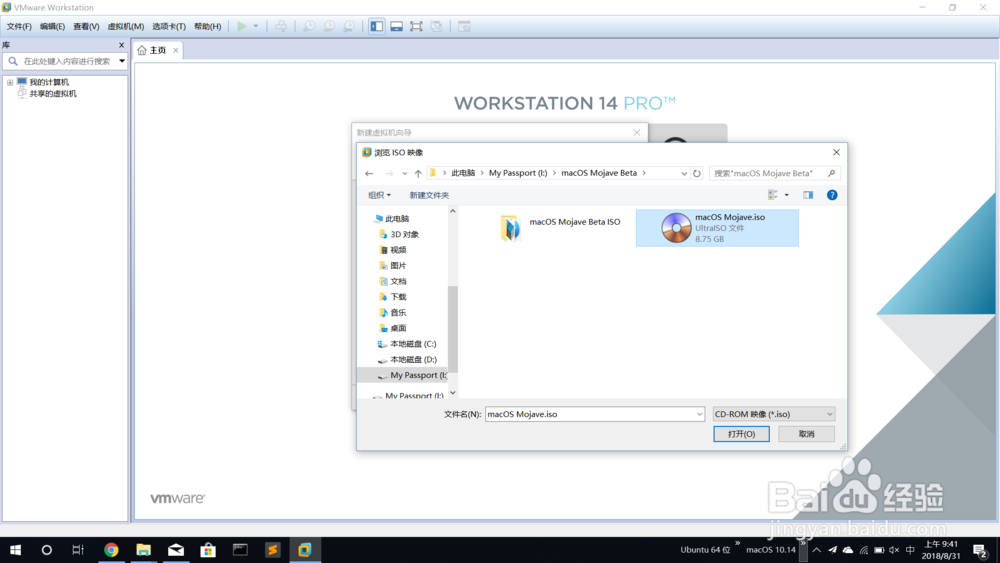The image size is (1000, 563).
Task: Click Up one level arrow icon
Action: [x=418, y=173]
